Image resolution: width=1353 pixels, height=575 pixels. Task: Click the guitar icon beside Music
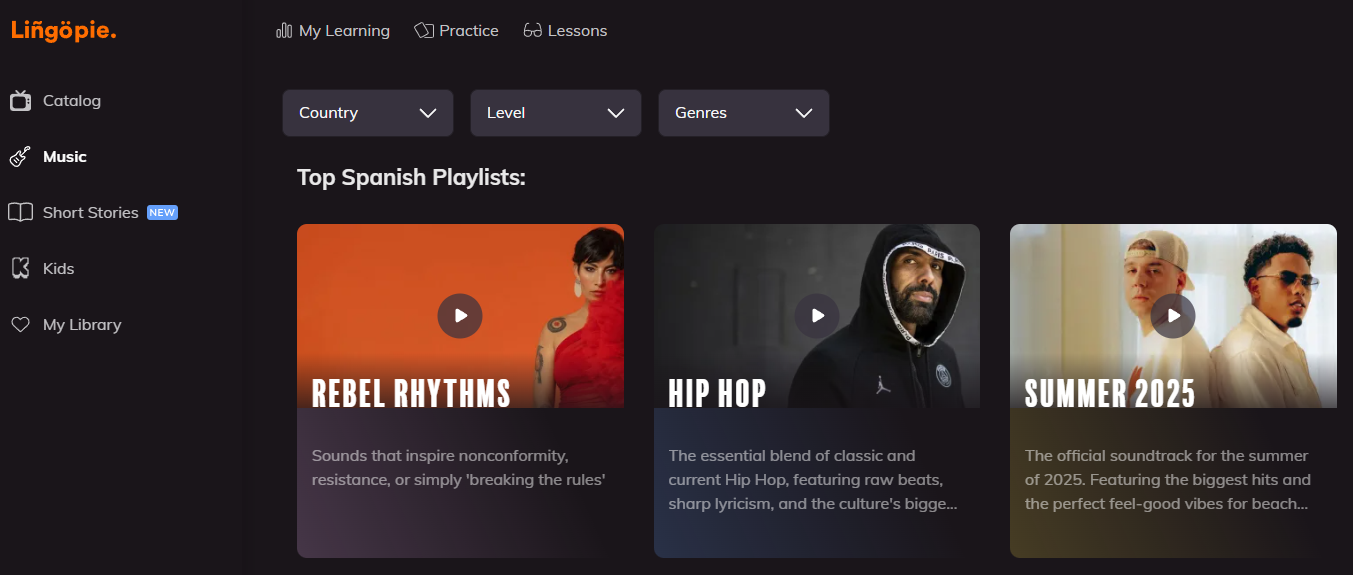tap(20, 157)
